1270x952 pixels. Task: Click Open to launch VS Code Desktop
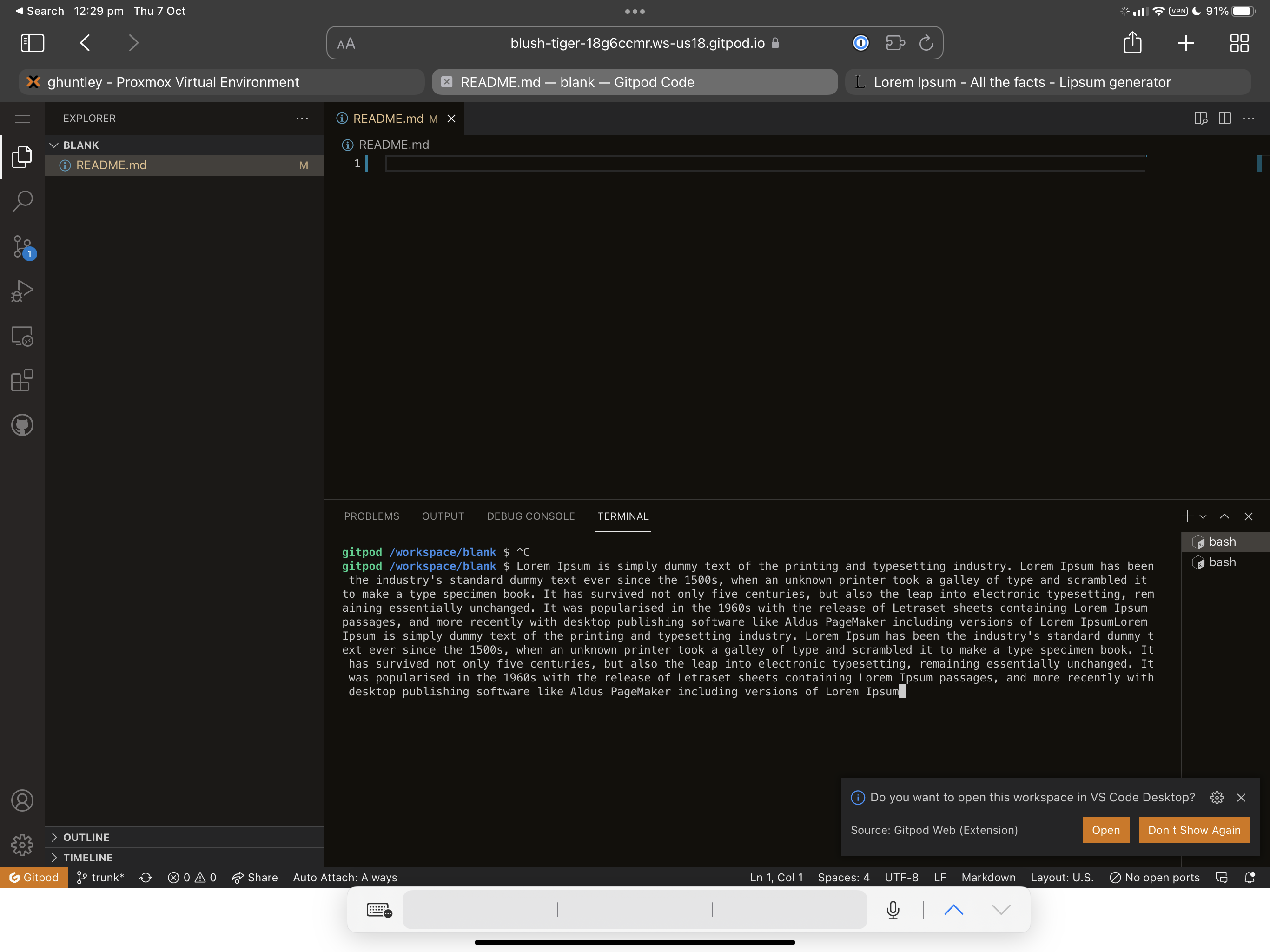coord(1105,830)
